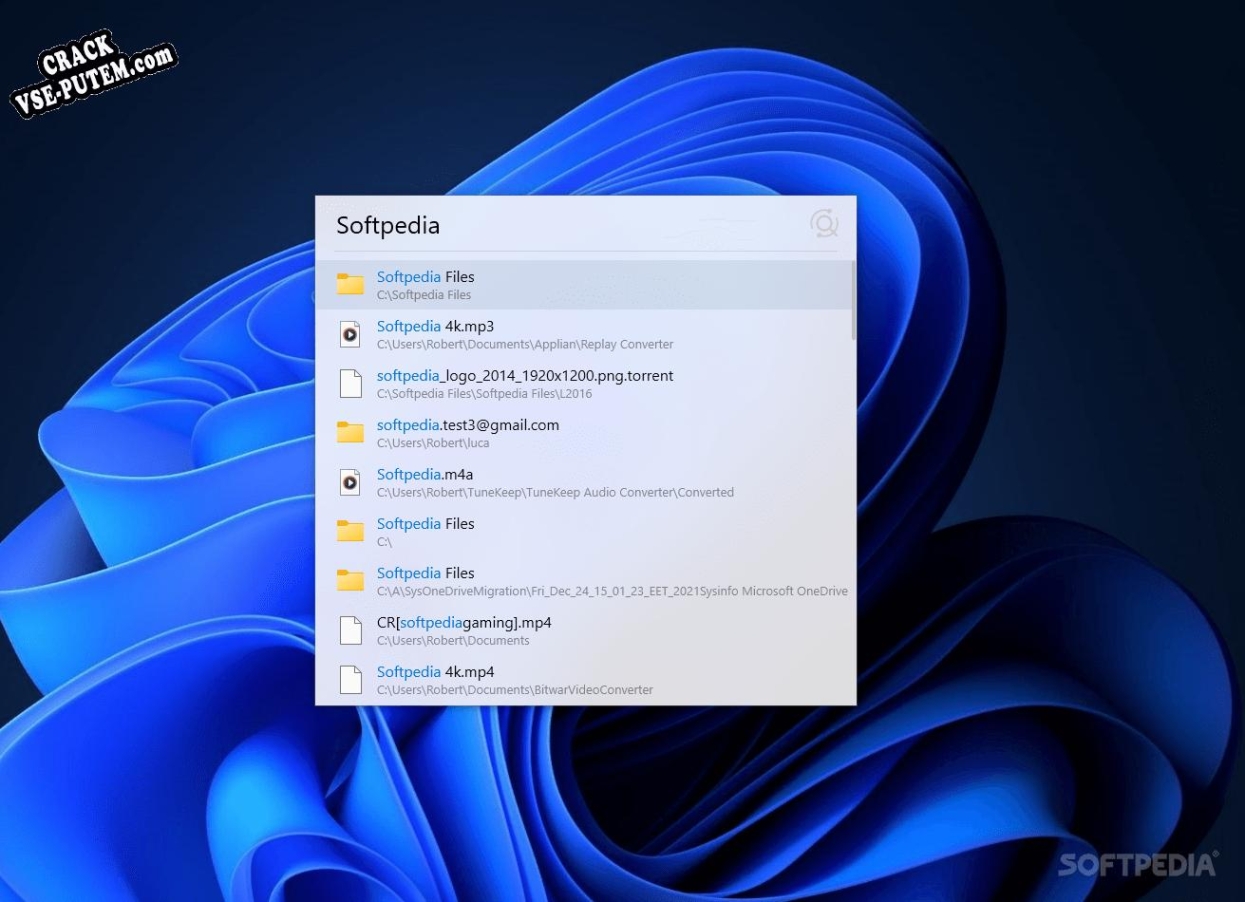
Task: Click the TuneKeep Audio Converter path text
Action: tap(555, 493)
